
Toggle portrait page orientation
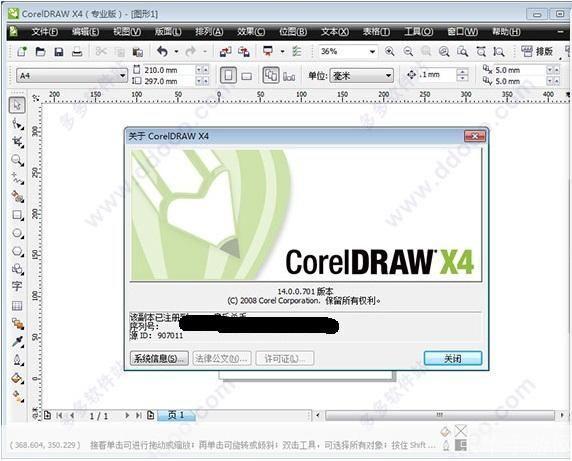tap(228, 75)
